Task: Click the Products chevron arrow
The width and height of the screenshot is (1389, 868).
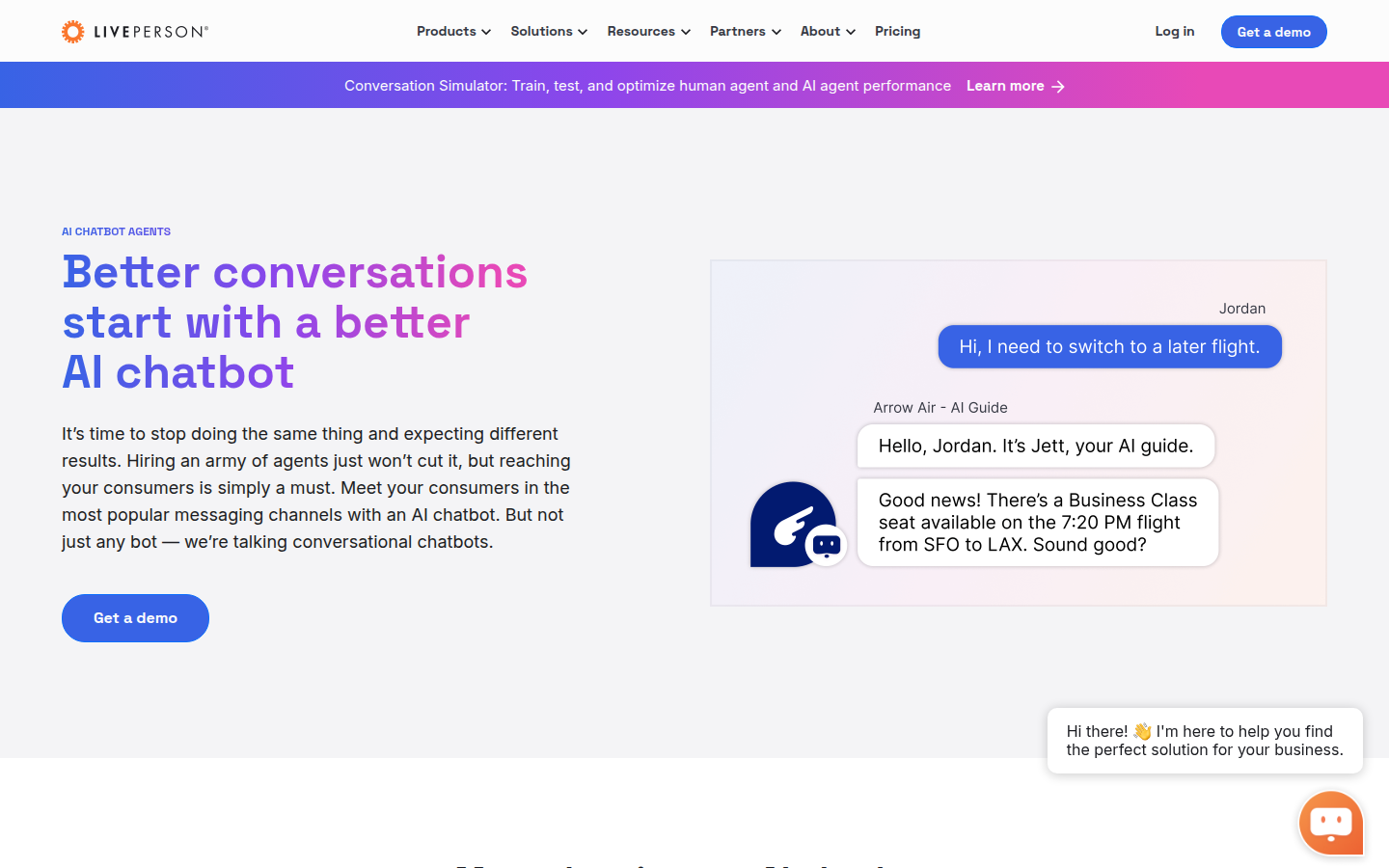Action: (x=486, y=32)
